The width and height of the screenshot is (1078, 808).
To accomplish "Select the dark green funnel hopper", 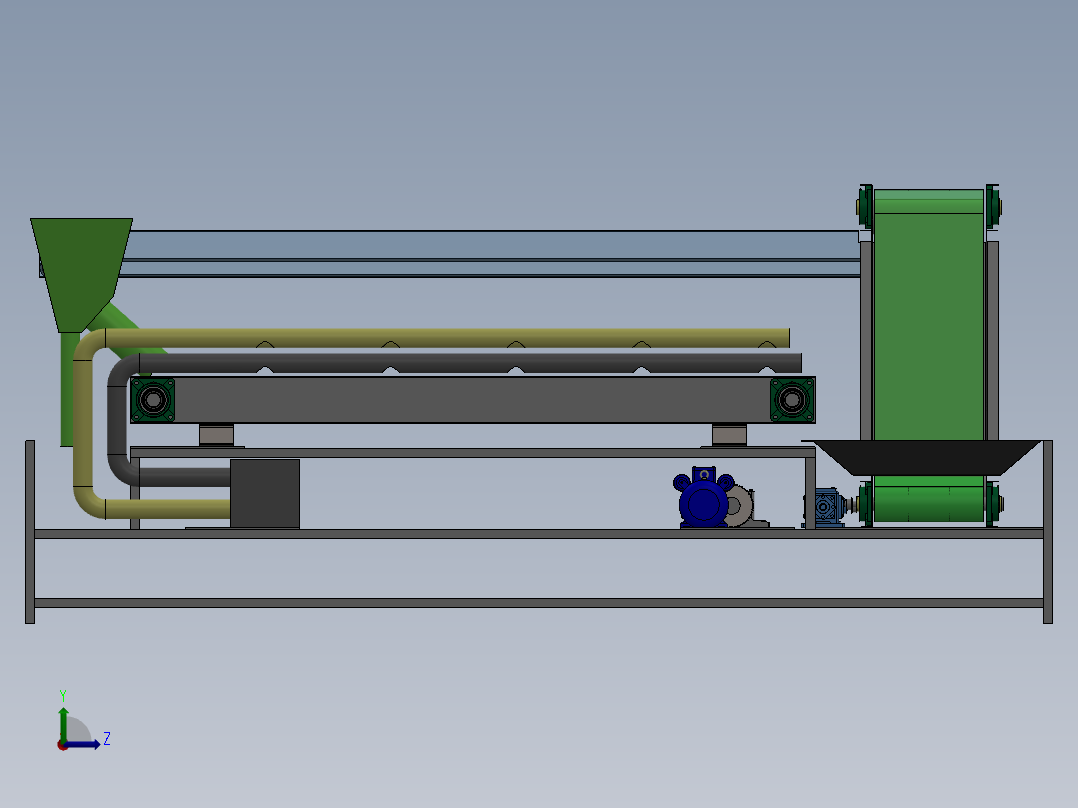I will click(x=81, y=274).
